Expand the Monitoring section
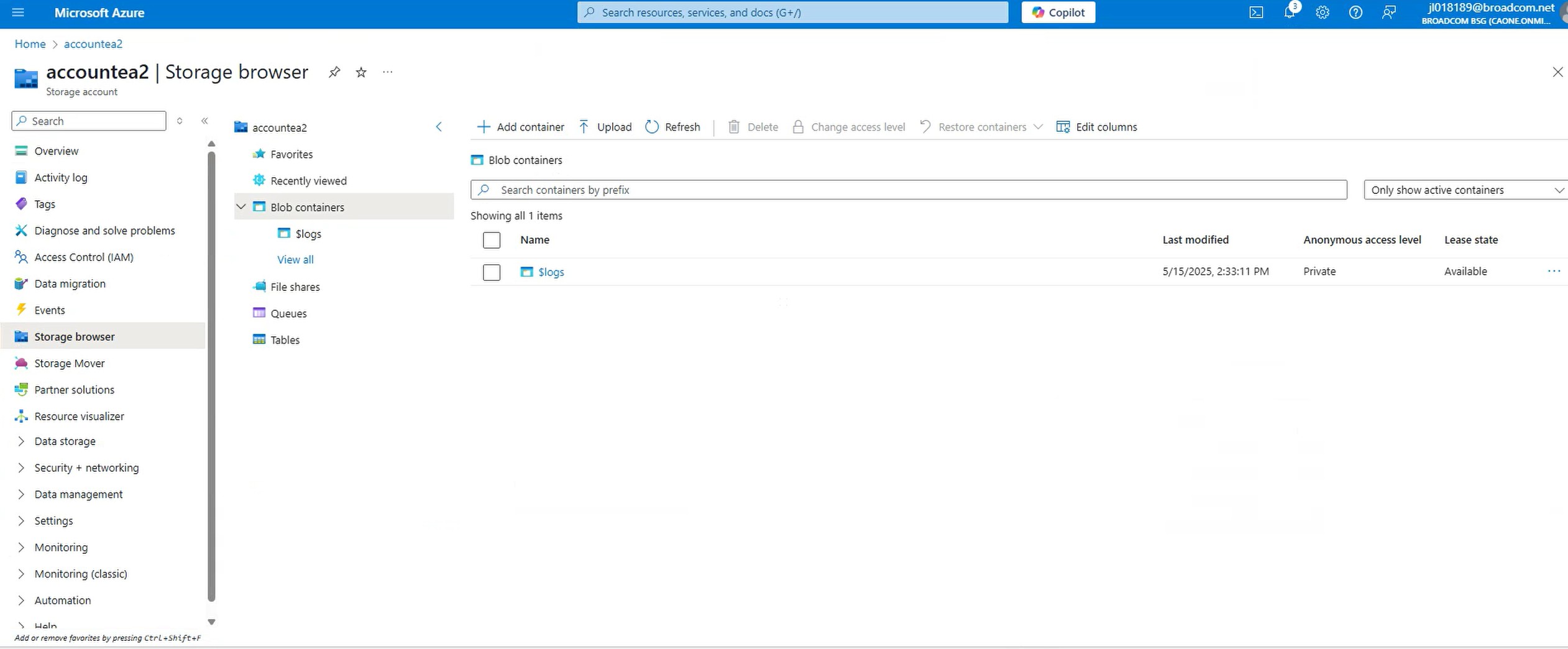 point(21,547)
